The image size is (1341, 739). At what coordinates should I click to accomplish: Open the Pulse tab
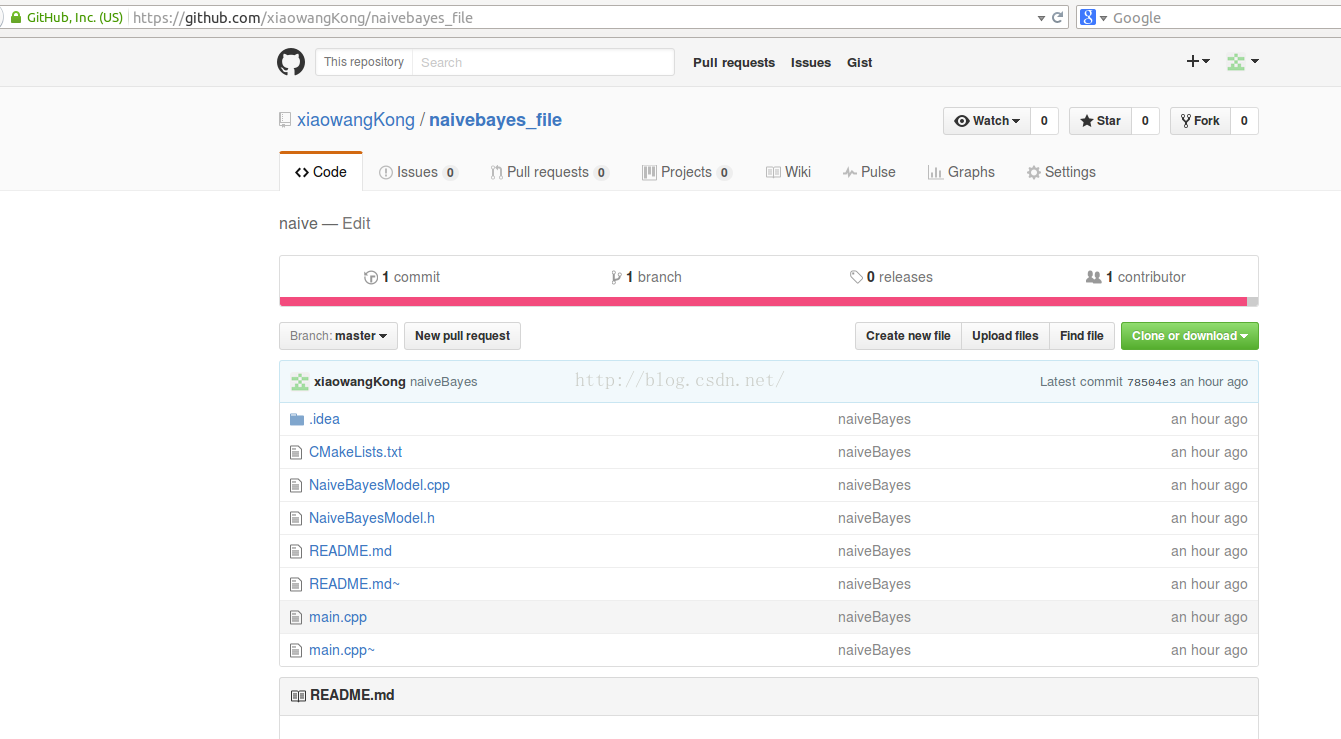(x=869, y=172)
